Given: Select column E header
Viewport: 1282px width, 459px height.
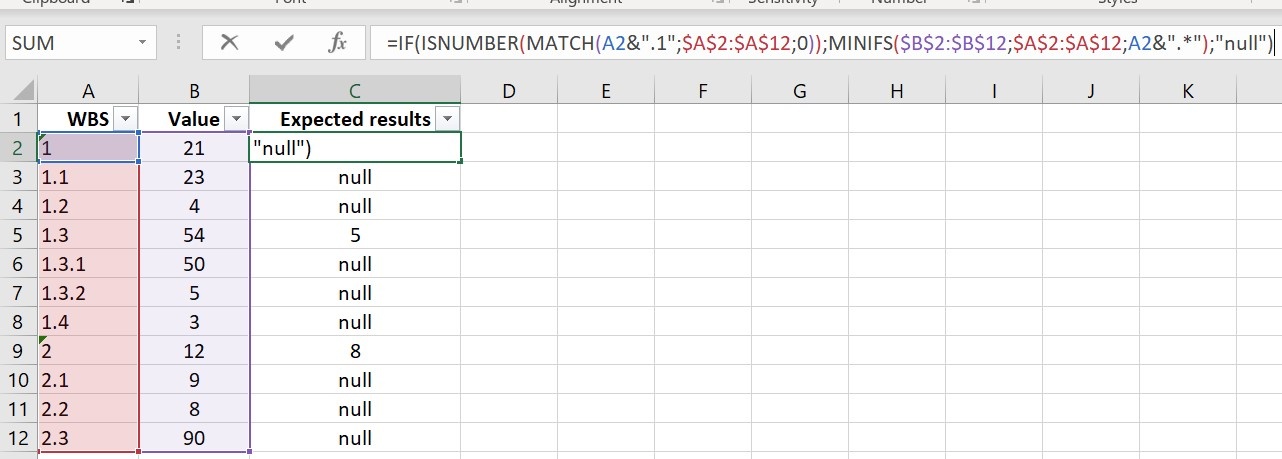Looking at the screenshot, I should (x=606, y=91).
